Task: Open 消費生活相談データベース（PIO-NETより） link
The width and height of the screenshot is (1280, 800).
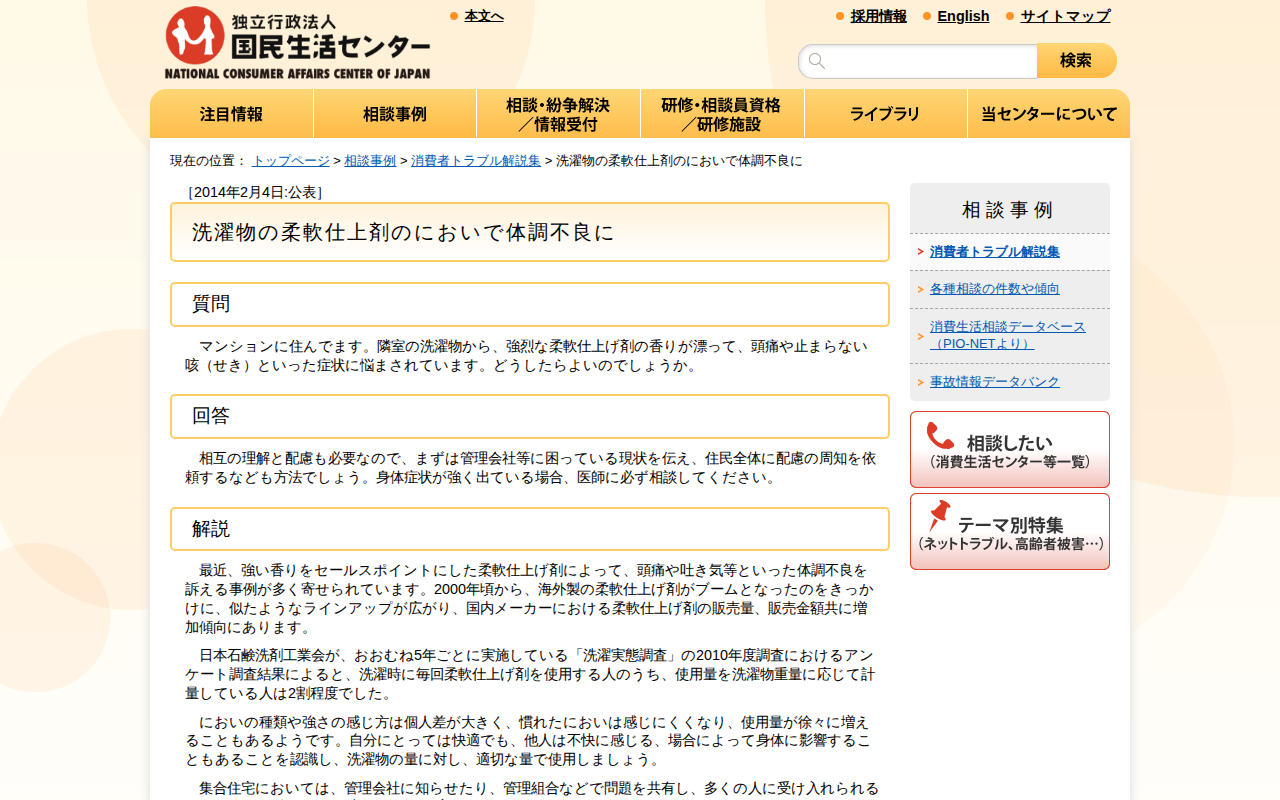Action: 1008,335
